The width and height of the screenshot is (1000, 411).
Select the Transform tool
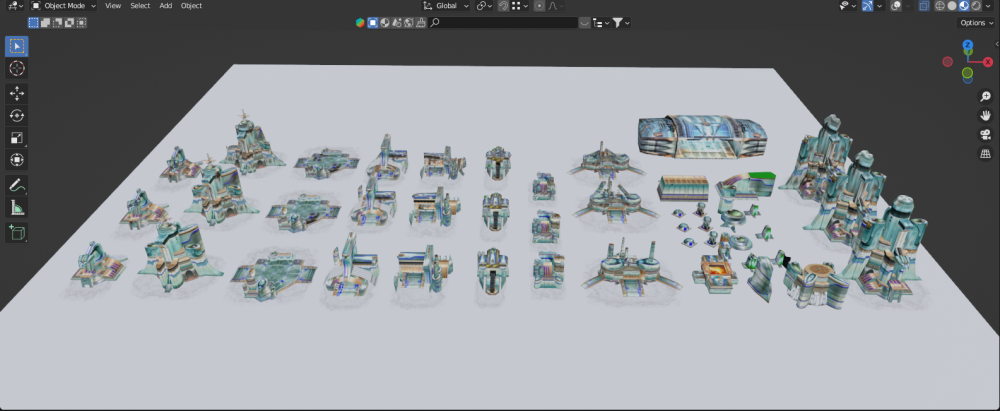pos(17,160)
